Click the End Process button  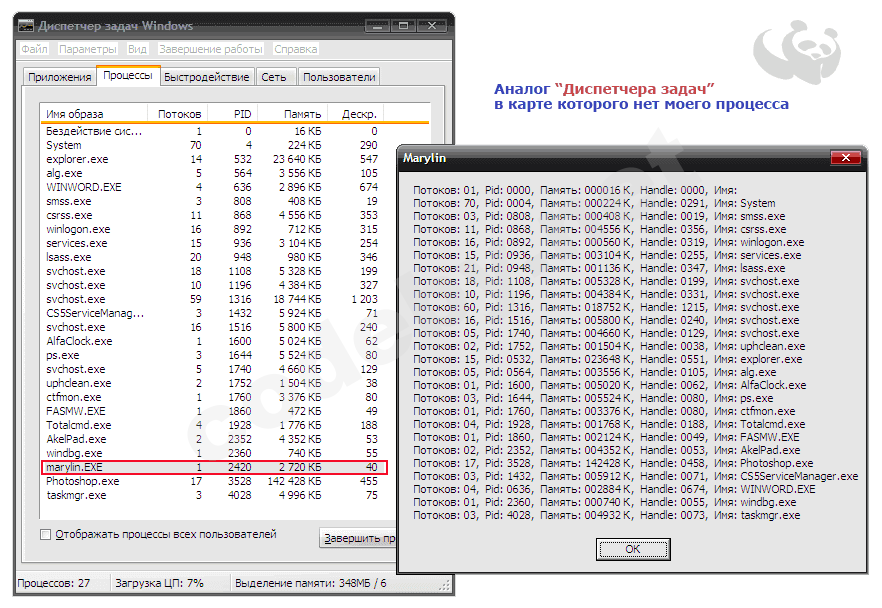click(x=356, y=539)
